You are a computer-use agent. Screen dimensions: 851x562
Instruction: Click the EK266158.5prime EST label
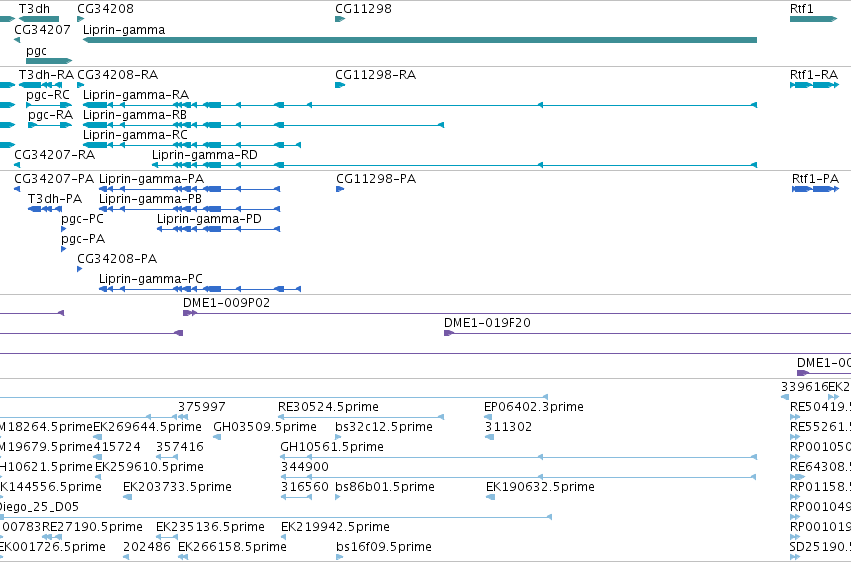click(x=232, y=547)
